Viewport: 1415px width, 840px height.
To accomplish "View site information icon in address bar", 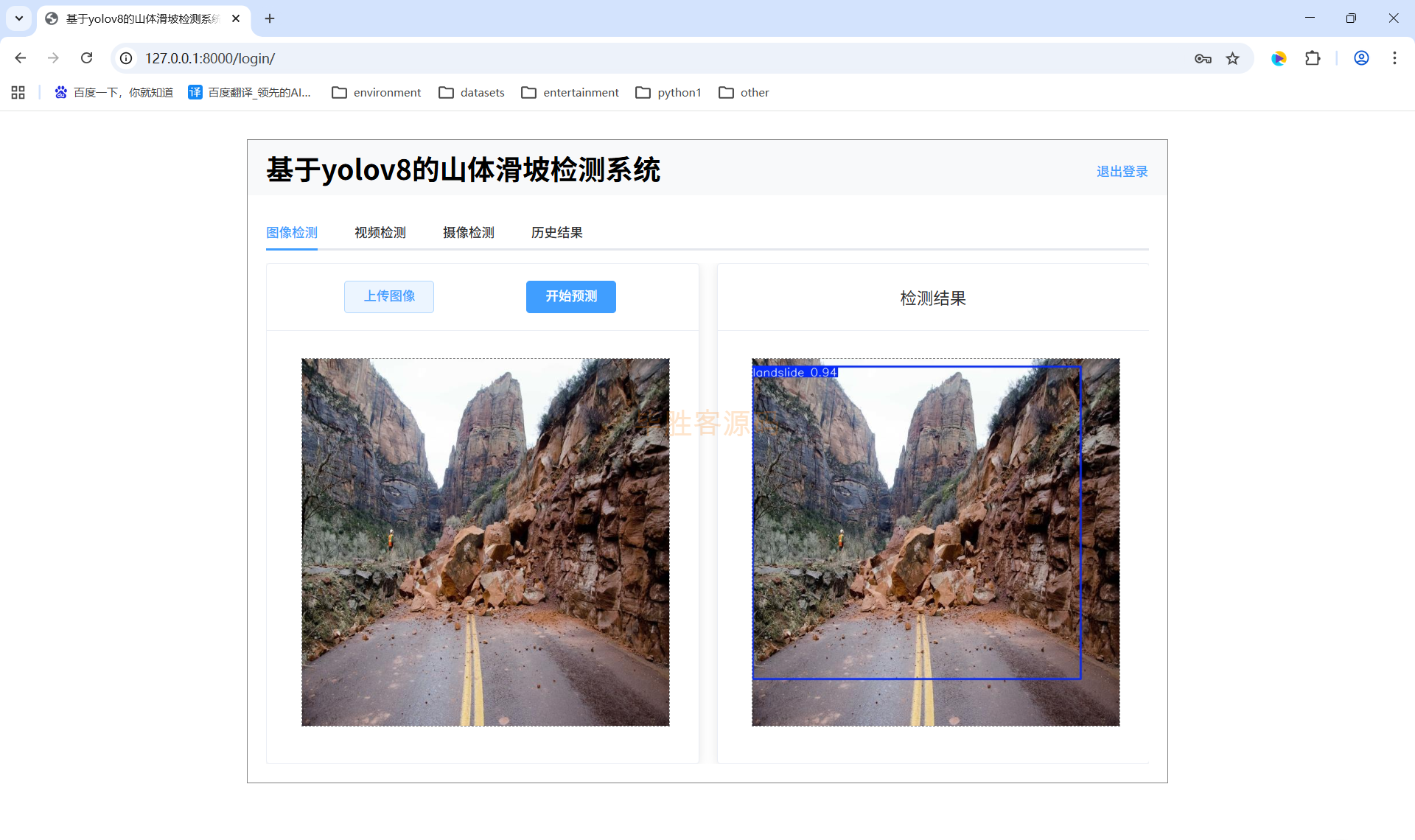I will (126, 58).
